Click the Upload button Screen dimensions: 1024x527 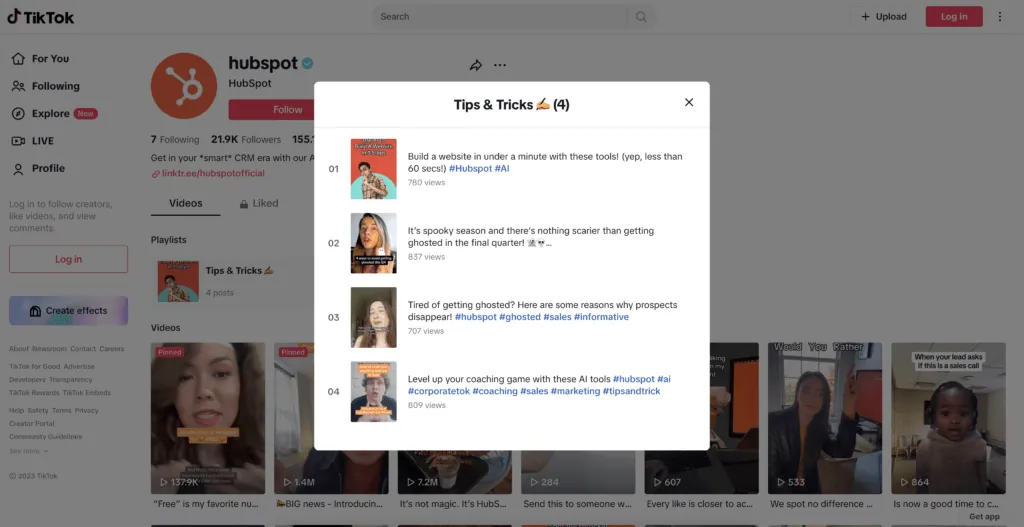[x=884, y=17]
